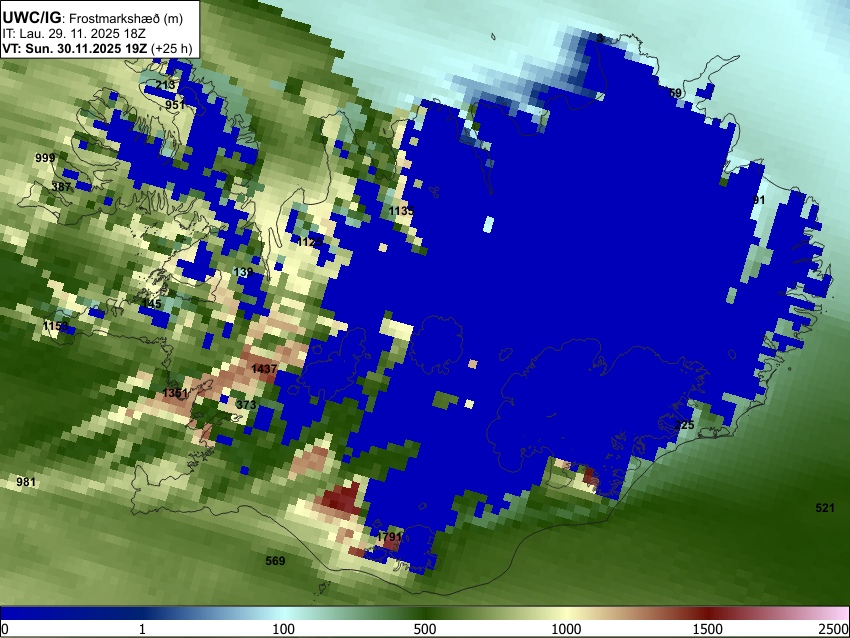
Task: Click the map value 213
Action: click(165, 85)
